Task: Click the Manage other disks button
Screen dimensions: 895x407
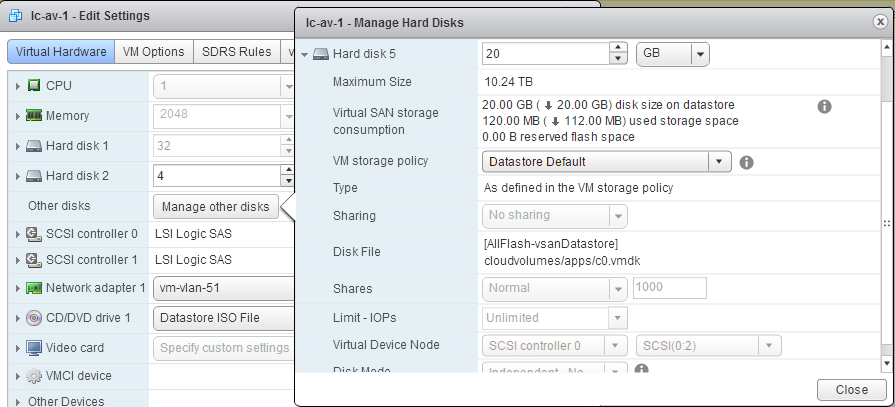Action: [215, 207]
